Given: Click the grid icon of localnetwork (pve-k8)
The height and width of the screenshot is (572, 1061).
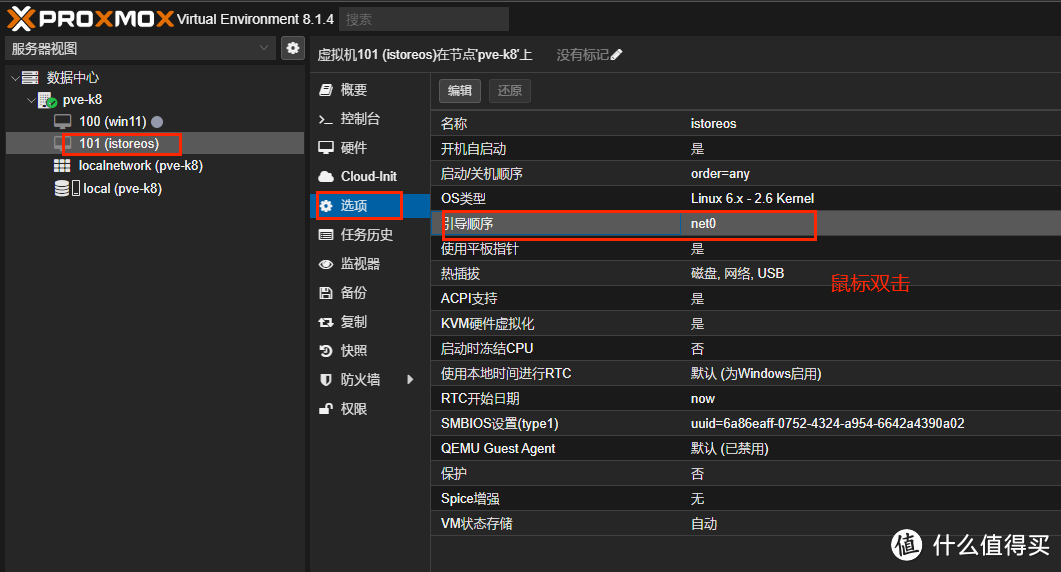Looking at the screenshot, I should (x=62, y=166).
